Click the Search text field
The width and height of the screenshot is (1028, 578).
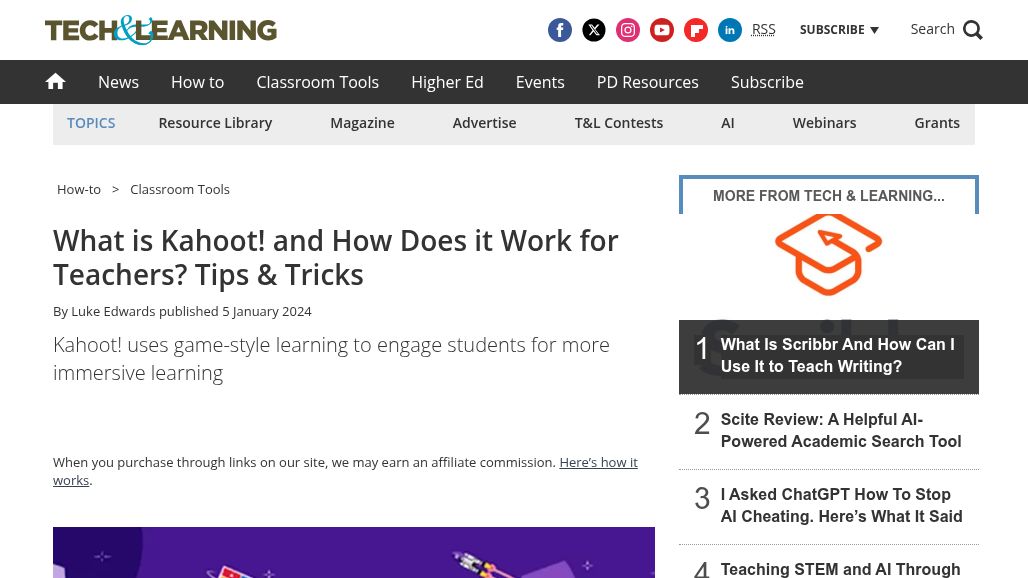point(932,29)
